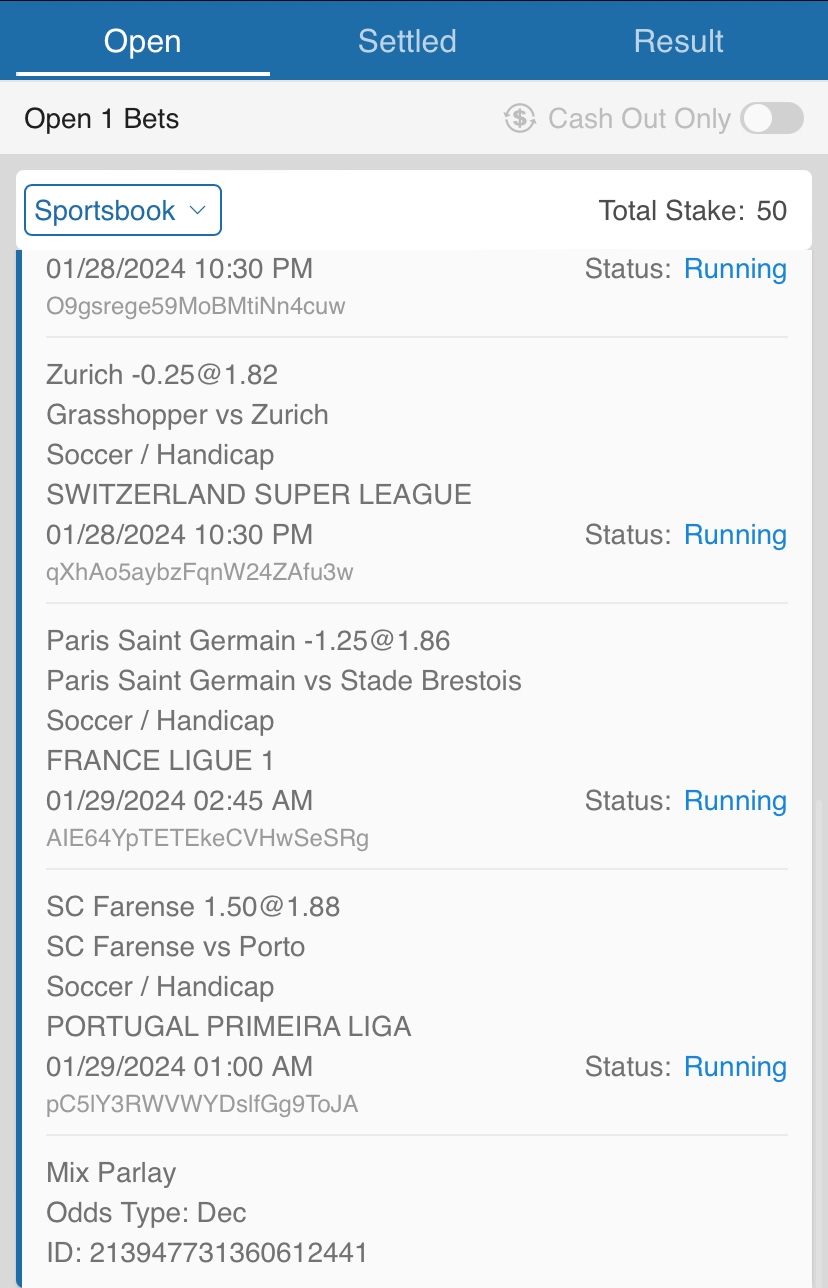Click the Cash Out dollar icon
The height and width of the screenshot is (1288, 828).
520,119
